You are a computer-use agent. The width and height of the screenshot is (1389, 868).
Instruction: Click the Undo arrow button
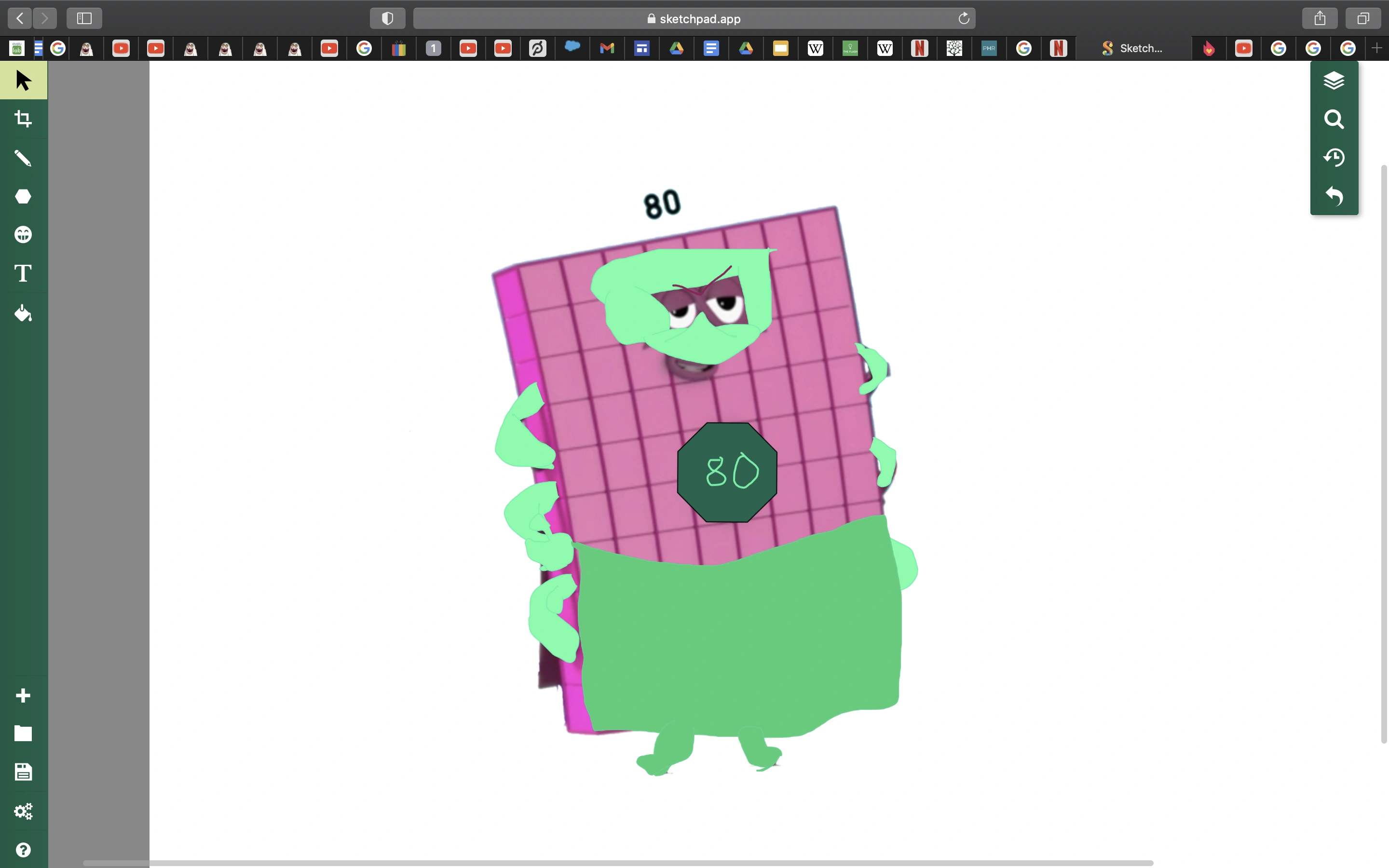pos(1334,196)
